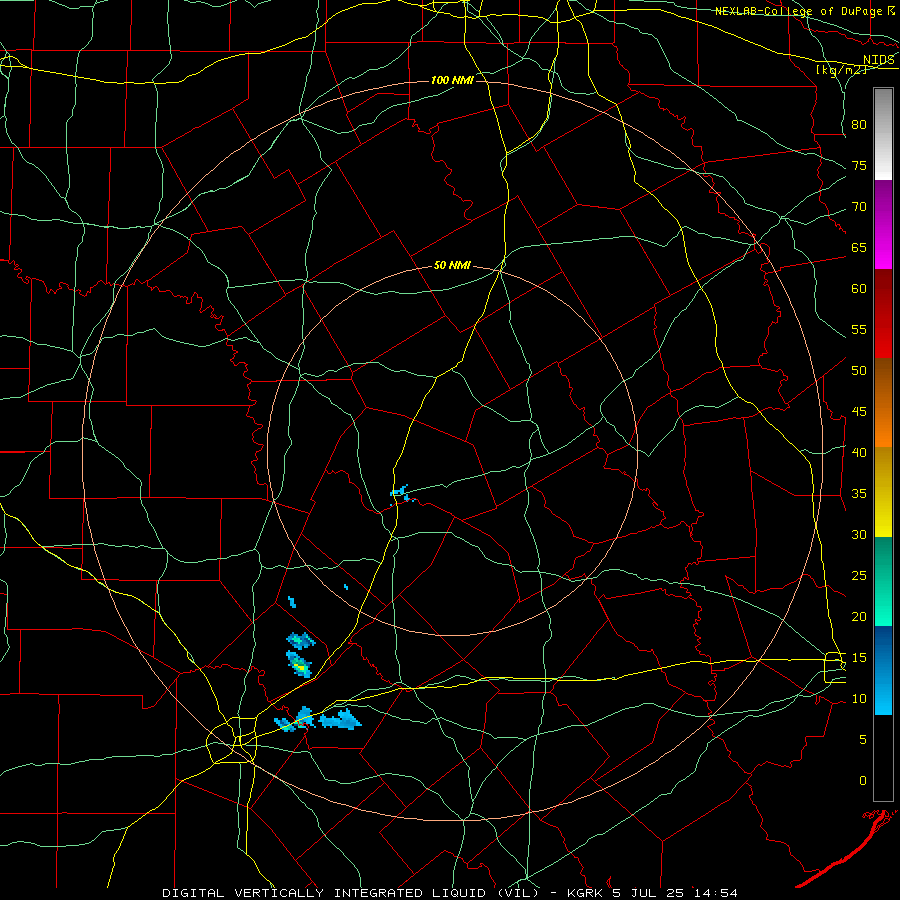Click the 100 NMI range ring label
Image resolution: width=900 pixels, height=900 pixels.
pos(452,80)
